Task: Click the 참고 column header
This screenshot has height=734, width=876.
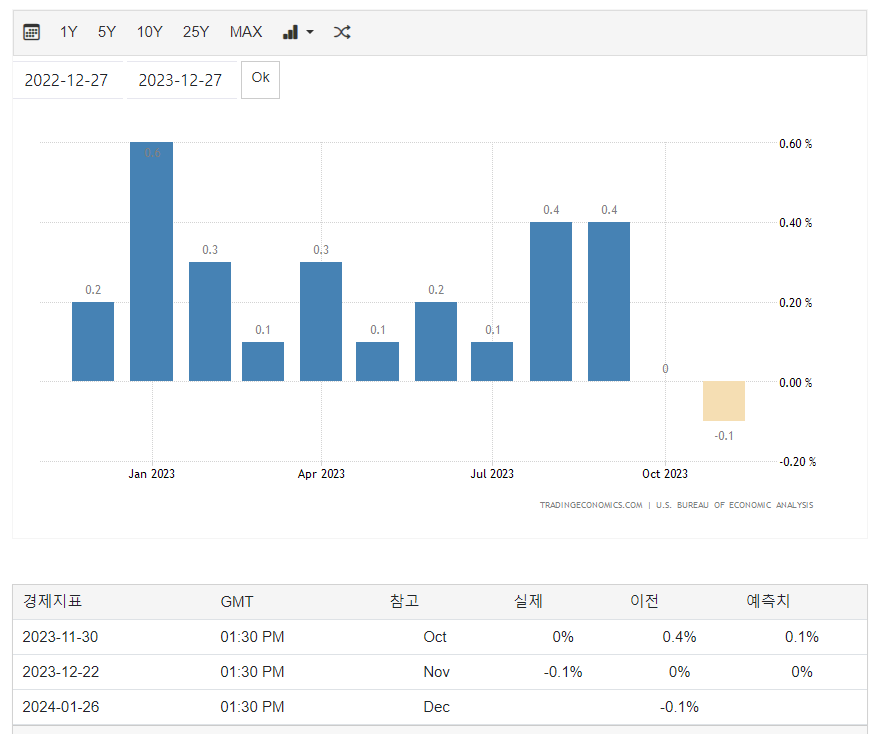Action: coord(404,601)
